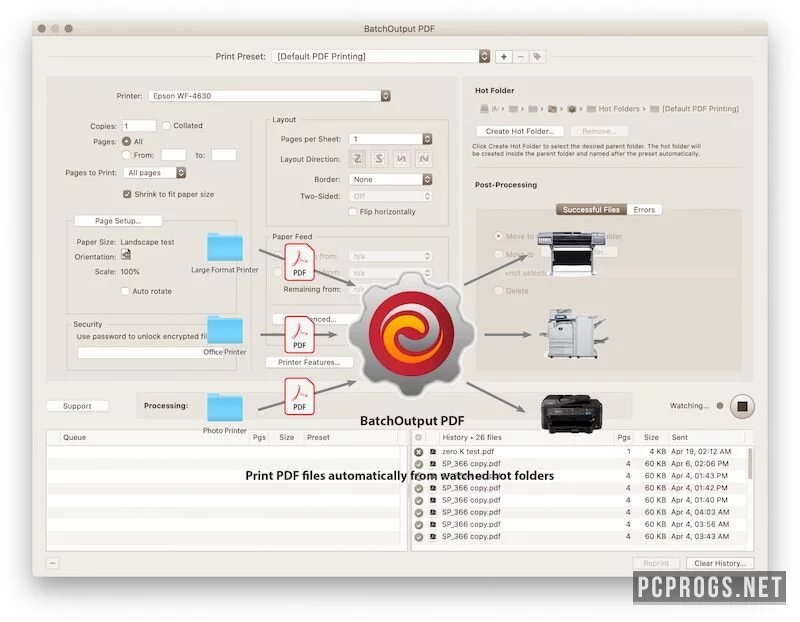Click the minus button below the Queue list
This screenshot has width=800, height=622.
[53, 563]
